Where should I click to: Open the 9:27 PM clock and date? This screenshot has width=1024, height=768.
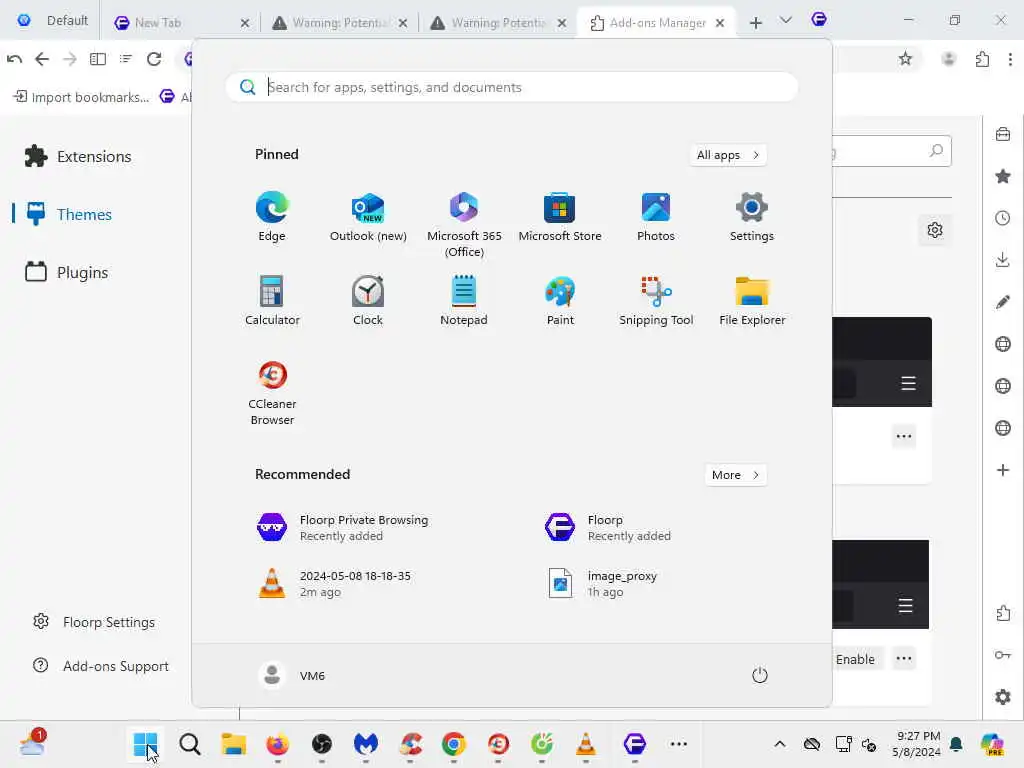[918, 744]
